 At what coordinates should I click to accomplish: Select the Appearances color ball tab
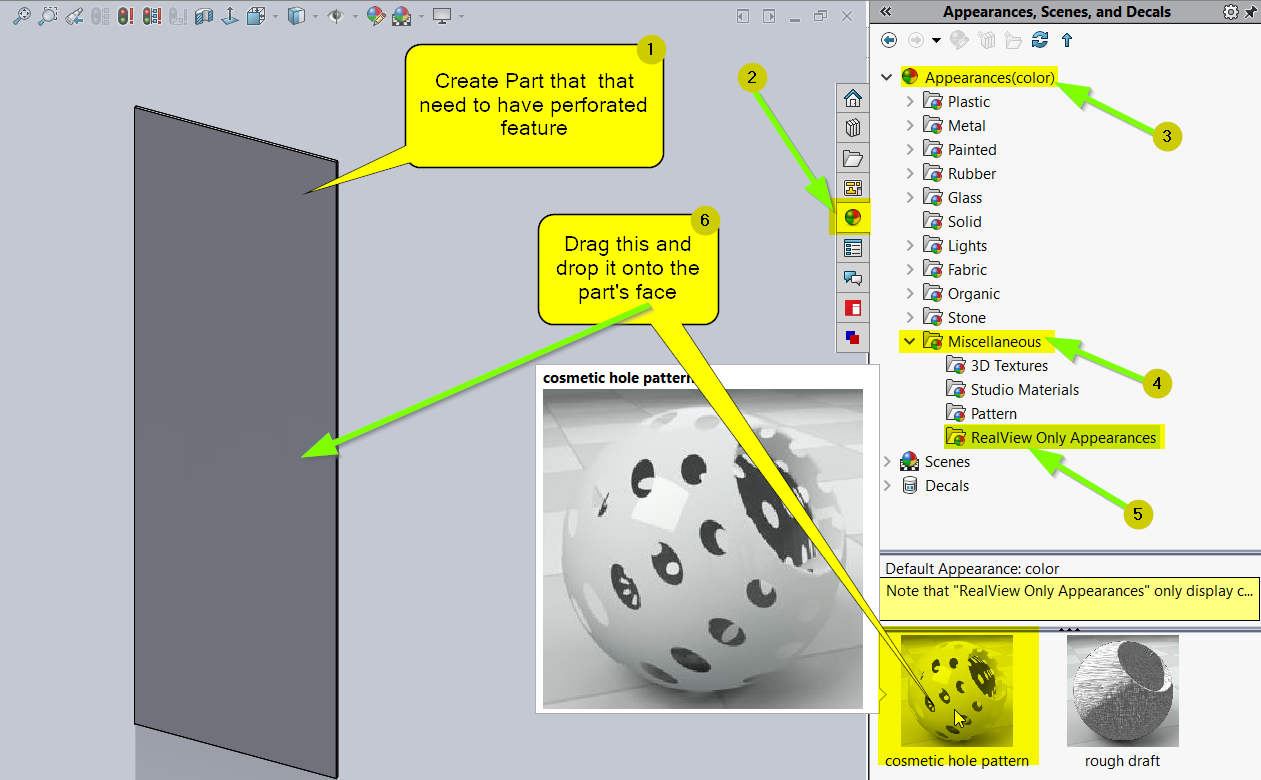853,217
